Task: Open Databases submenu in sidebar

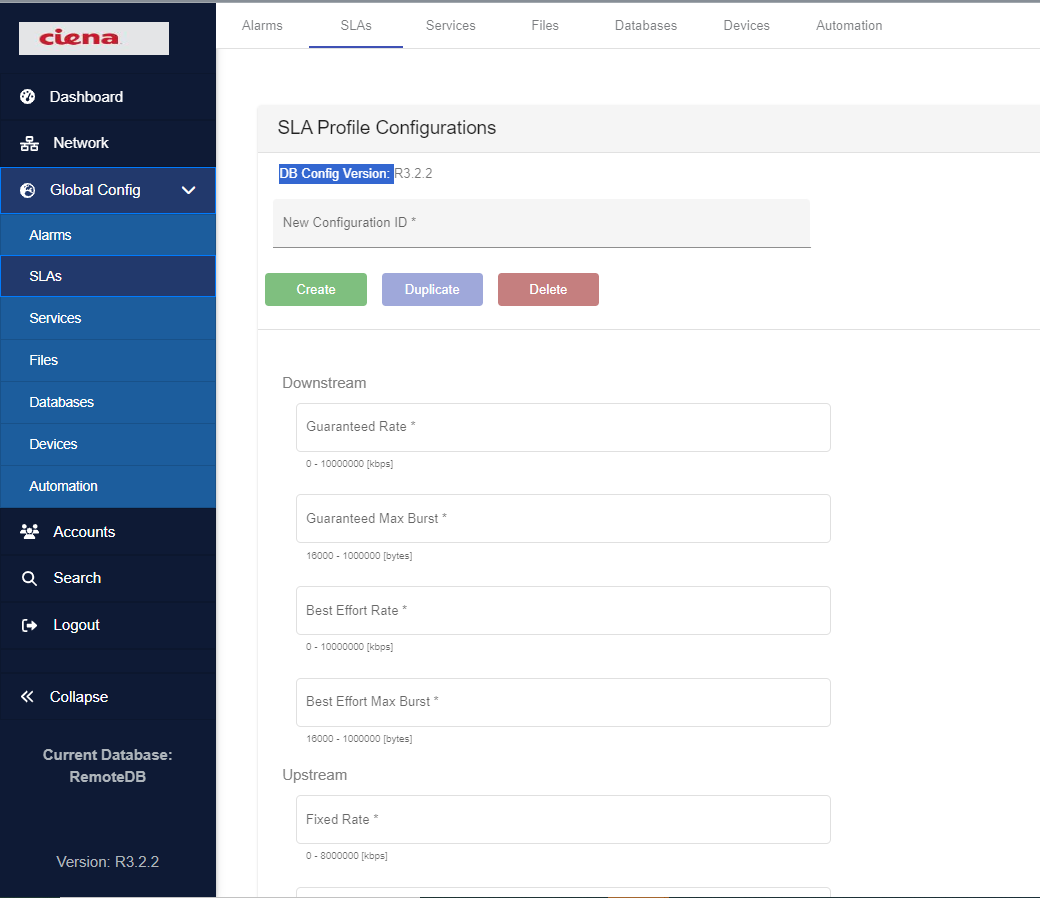Action: (108, 402)
